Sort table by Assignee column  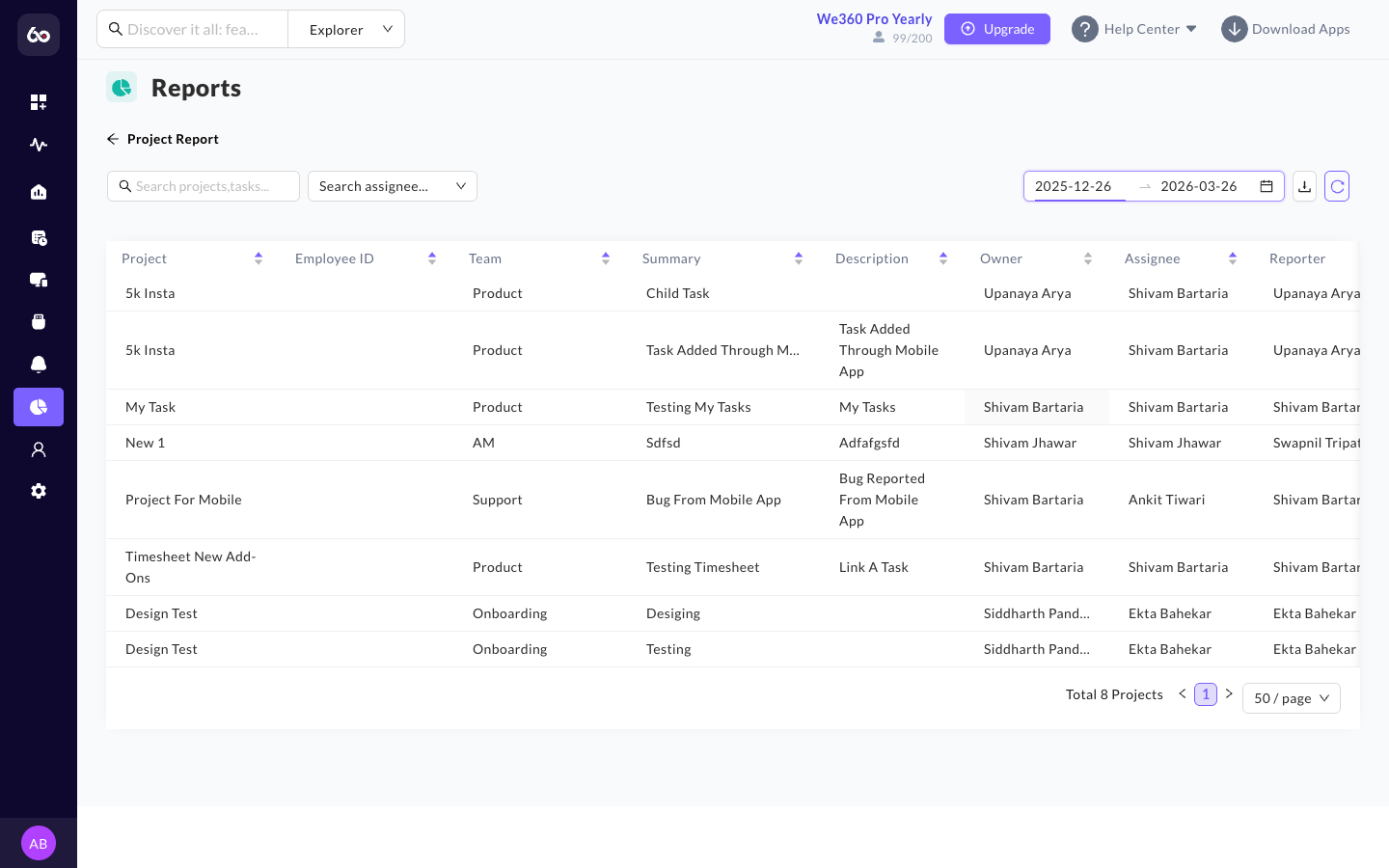(1233, 258)
